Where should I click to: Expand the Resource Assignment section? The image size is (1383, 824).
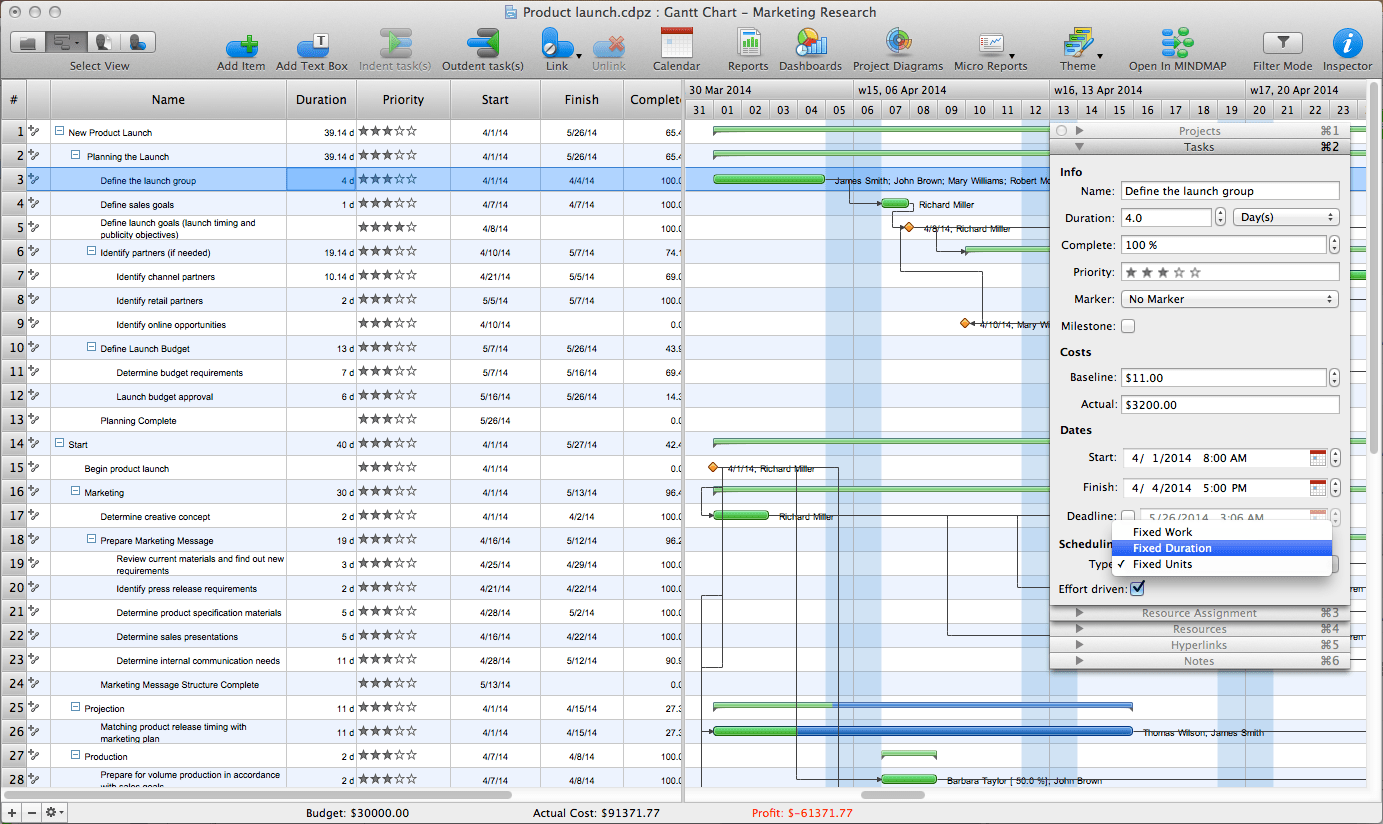(x=1199, y=613)
